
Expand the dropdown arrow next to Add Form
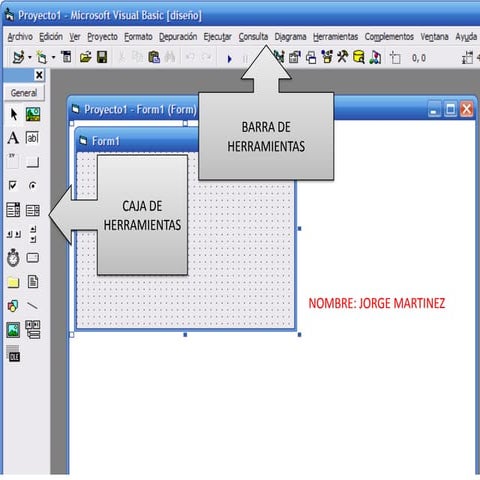coord(53,58)
